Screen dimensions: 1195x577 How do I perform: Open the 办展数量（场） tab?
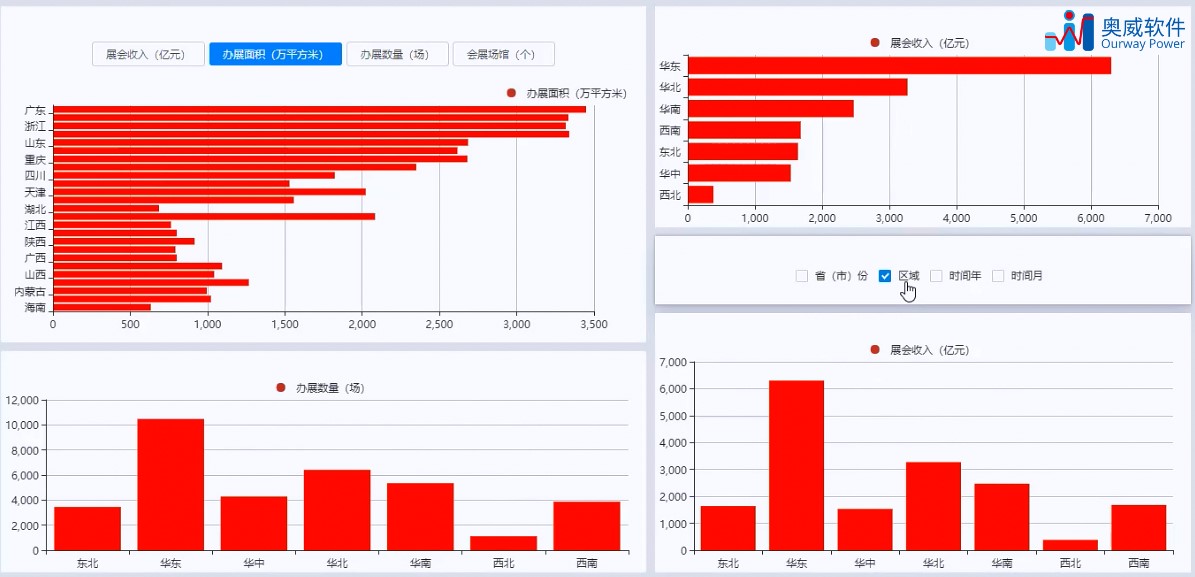[397, 54]
